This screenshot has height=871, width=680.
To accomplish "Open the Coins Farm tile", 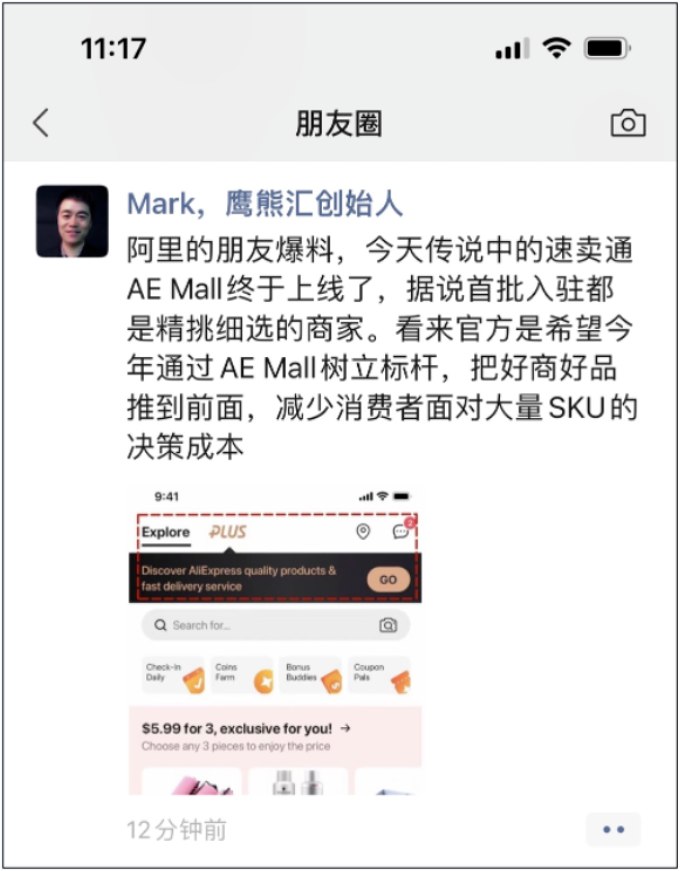I will pyautogui.click(x=243, y=675).
